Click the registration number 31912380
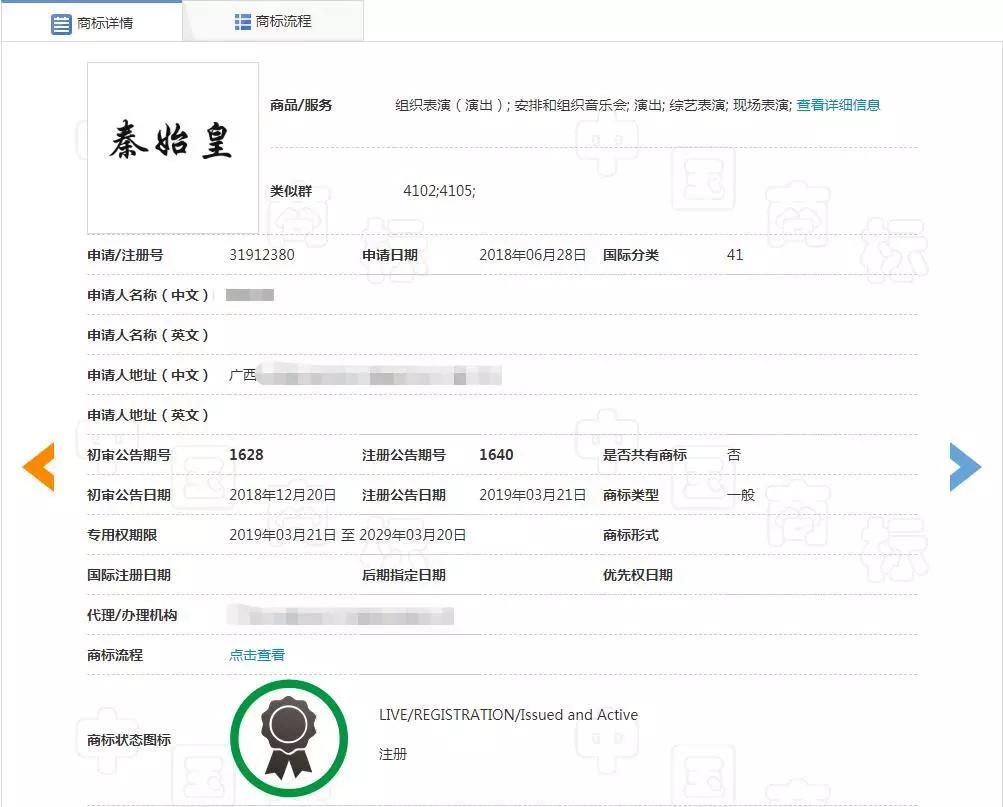Screen dimensions: 1003x807 pos(262,255)
